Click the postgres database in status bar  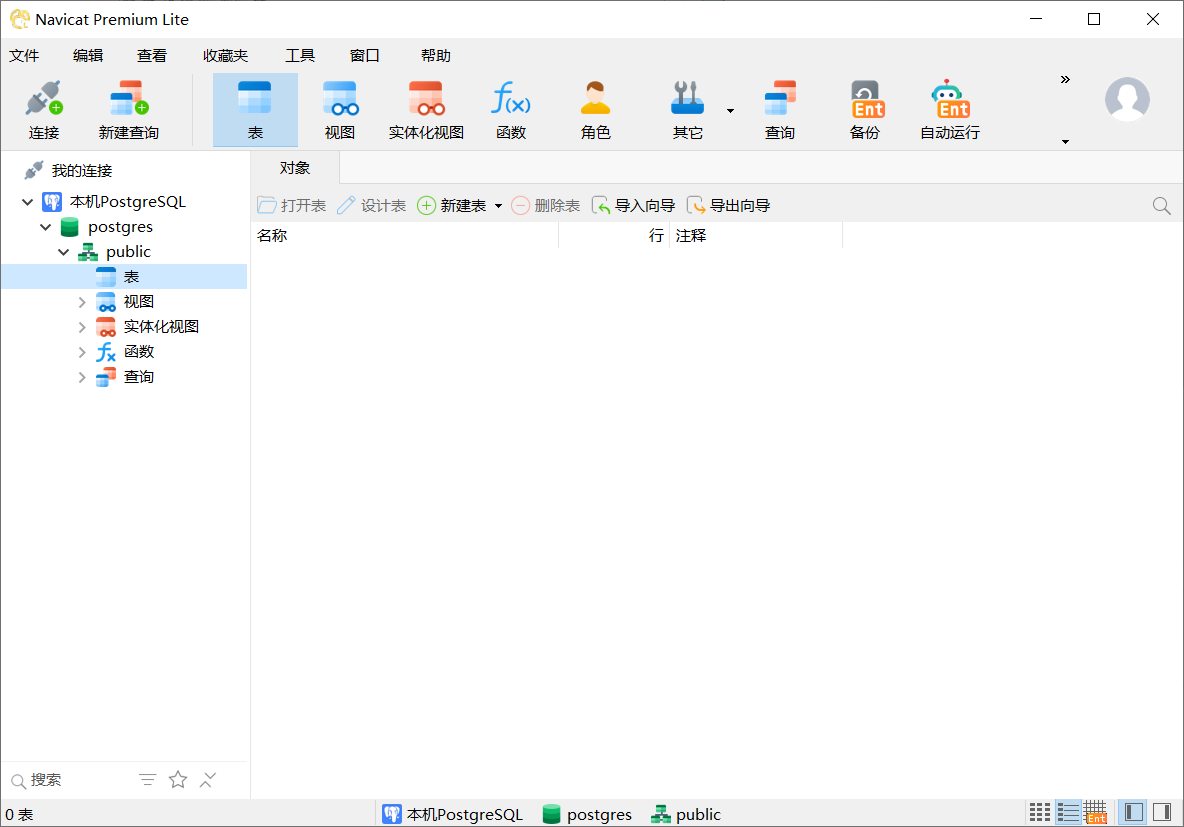coord(587,814)
